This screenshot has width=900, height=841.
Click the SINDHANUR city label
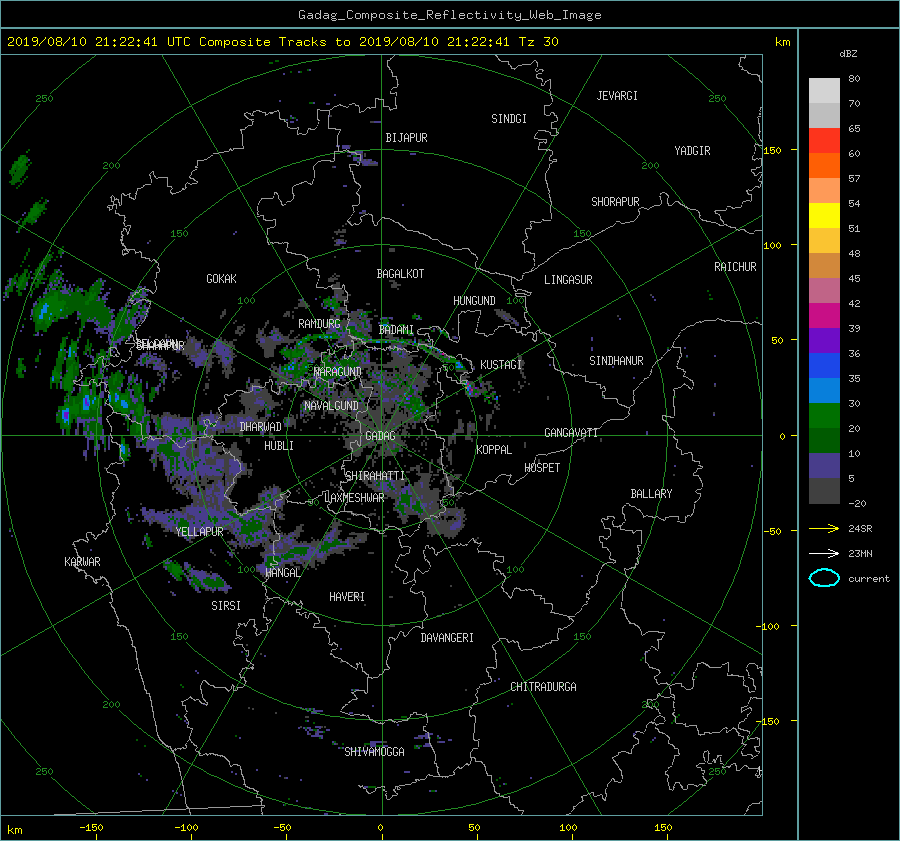tap(616, 361)
